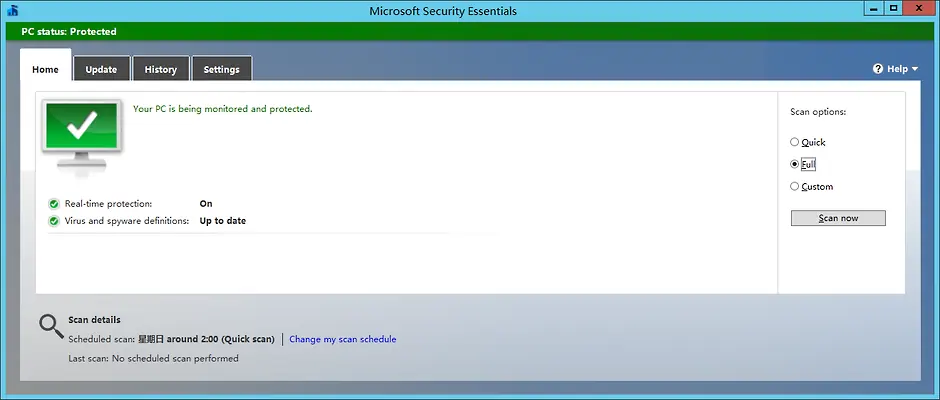Click the Help question mark icon
Screen dimensions: 940x400
[878, 69]
